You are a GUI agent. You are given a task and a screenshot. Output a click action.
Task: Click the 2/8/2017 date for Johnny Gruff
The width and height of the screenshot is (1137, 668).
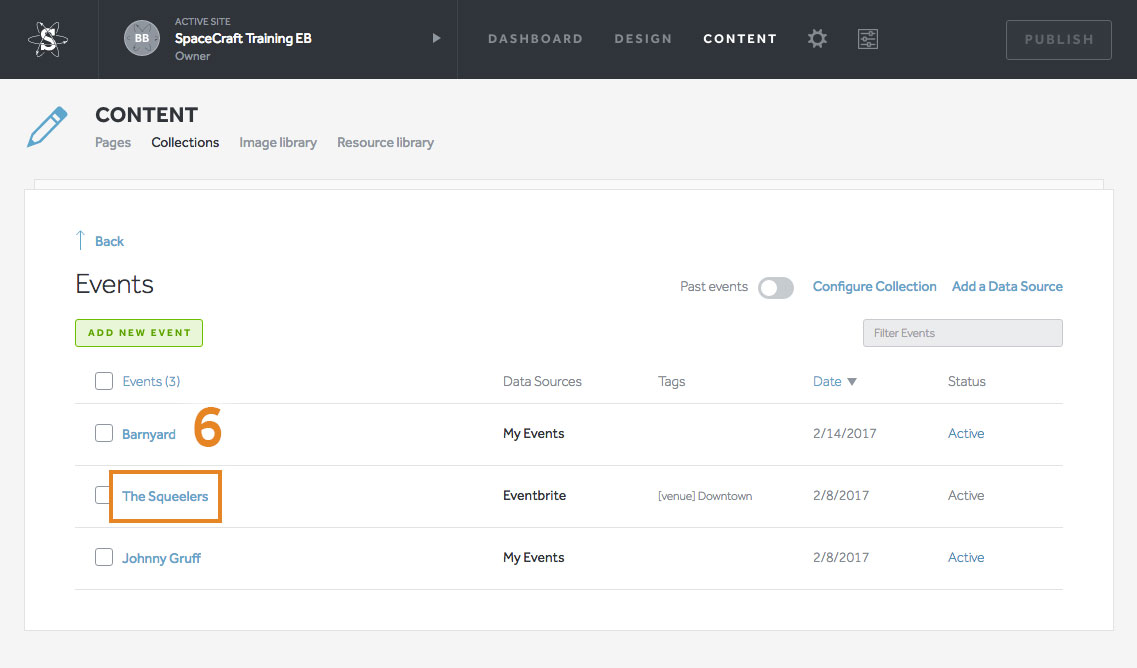(x=840, y=558)
